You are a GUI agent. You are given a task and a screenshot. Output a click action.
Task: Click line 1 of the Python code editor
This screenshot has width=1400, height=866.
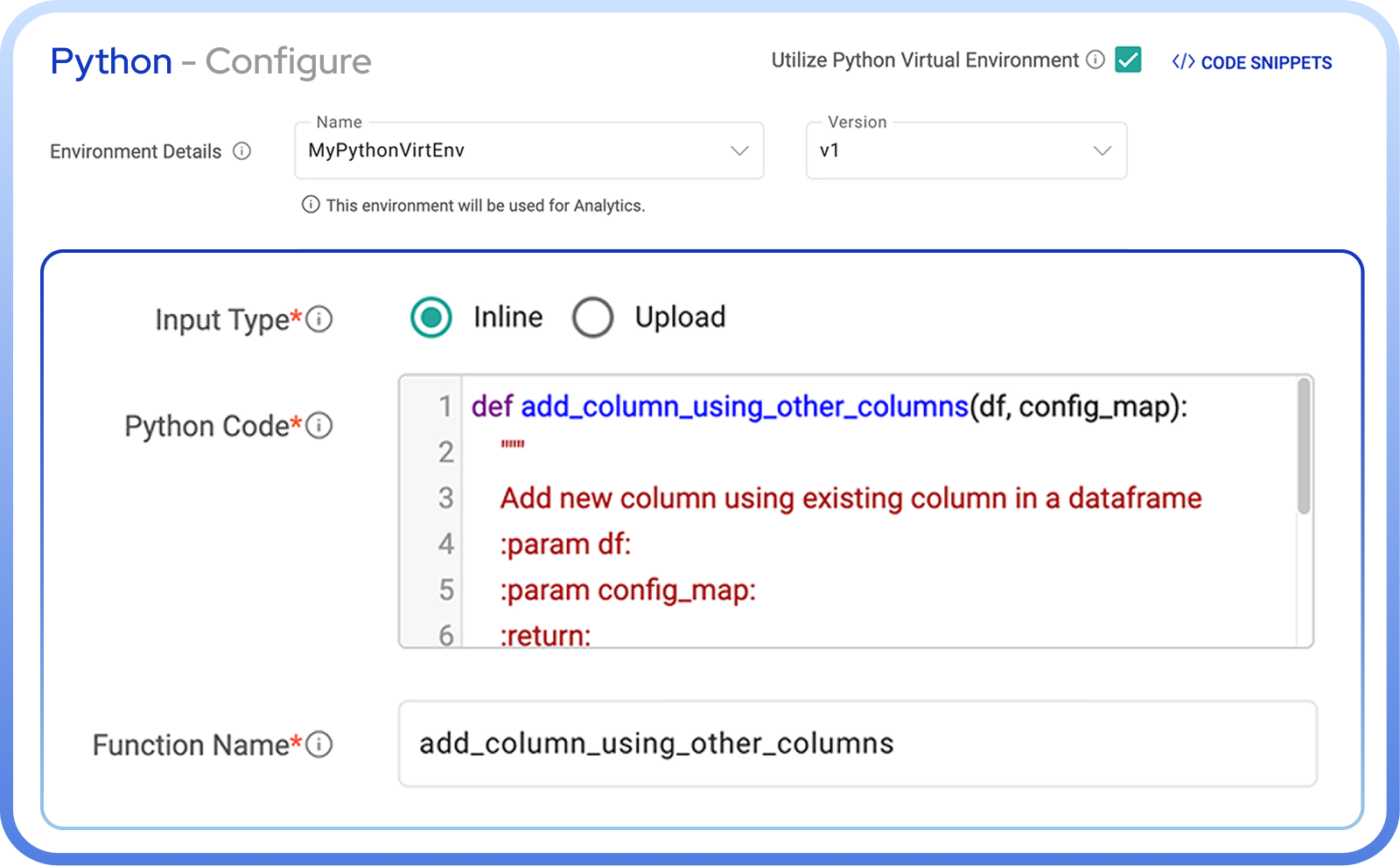828,407
